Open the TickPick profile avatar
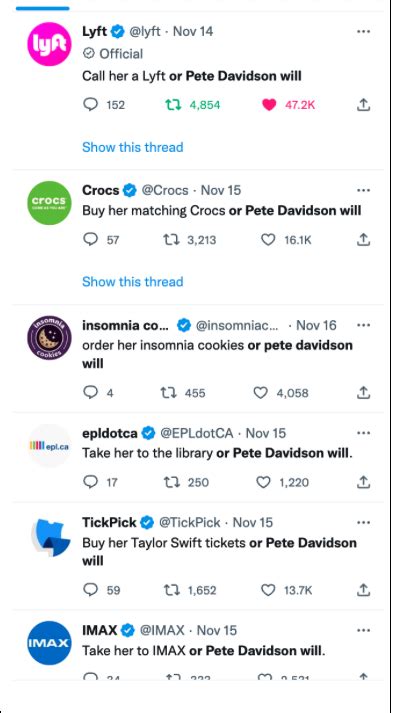Viewport: 393px width, 713px height. point(50,538)
